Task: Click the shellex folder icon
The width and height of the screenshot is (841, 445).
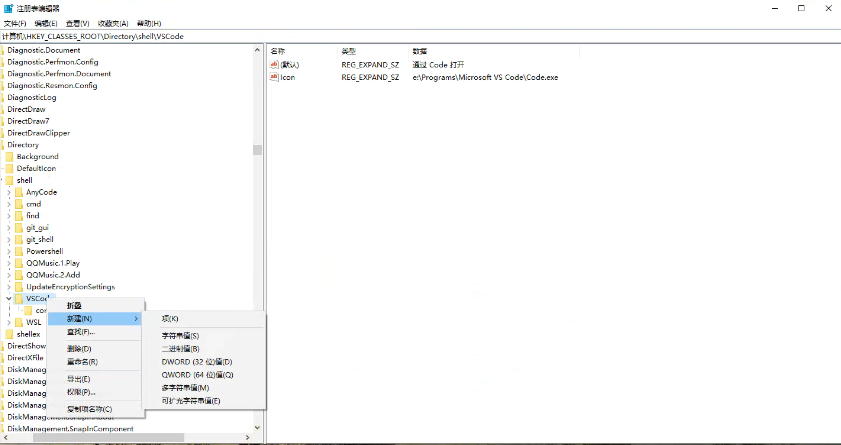Action: [9, 334]
